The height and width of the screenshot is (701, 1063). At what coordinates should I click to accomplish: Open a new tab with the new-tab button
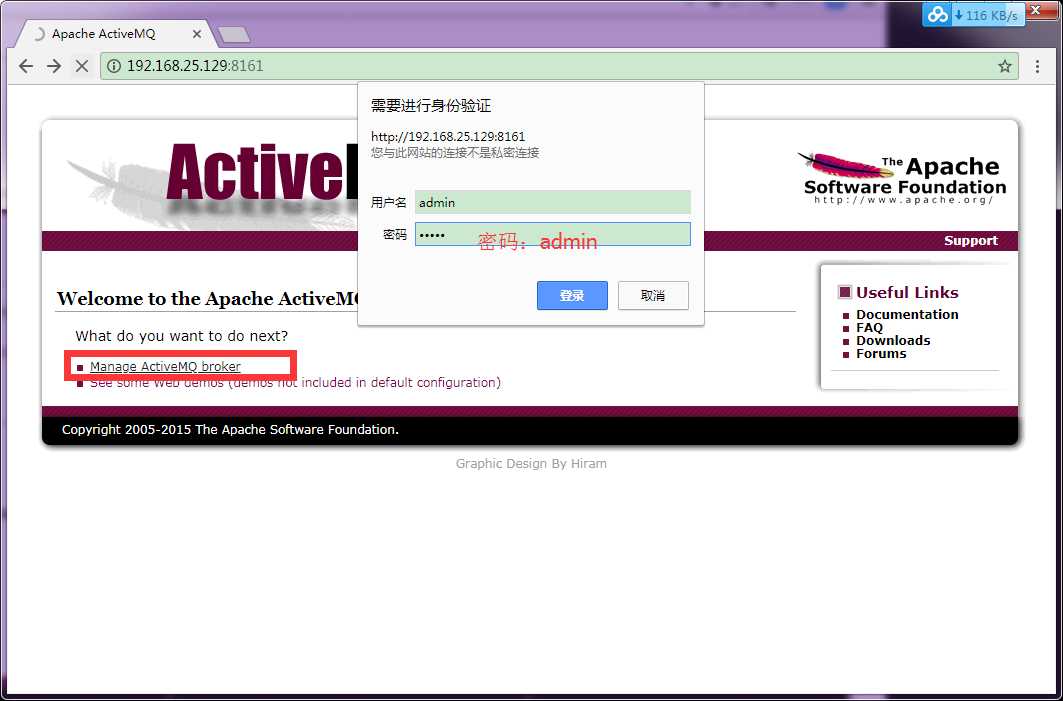pyautogui.click(x=234, y=34)
